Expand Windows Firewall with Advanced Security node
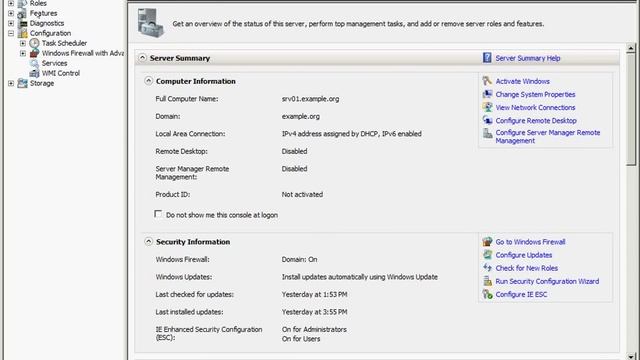Viewport: 640px width, 360px height. click(23, 53)
